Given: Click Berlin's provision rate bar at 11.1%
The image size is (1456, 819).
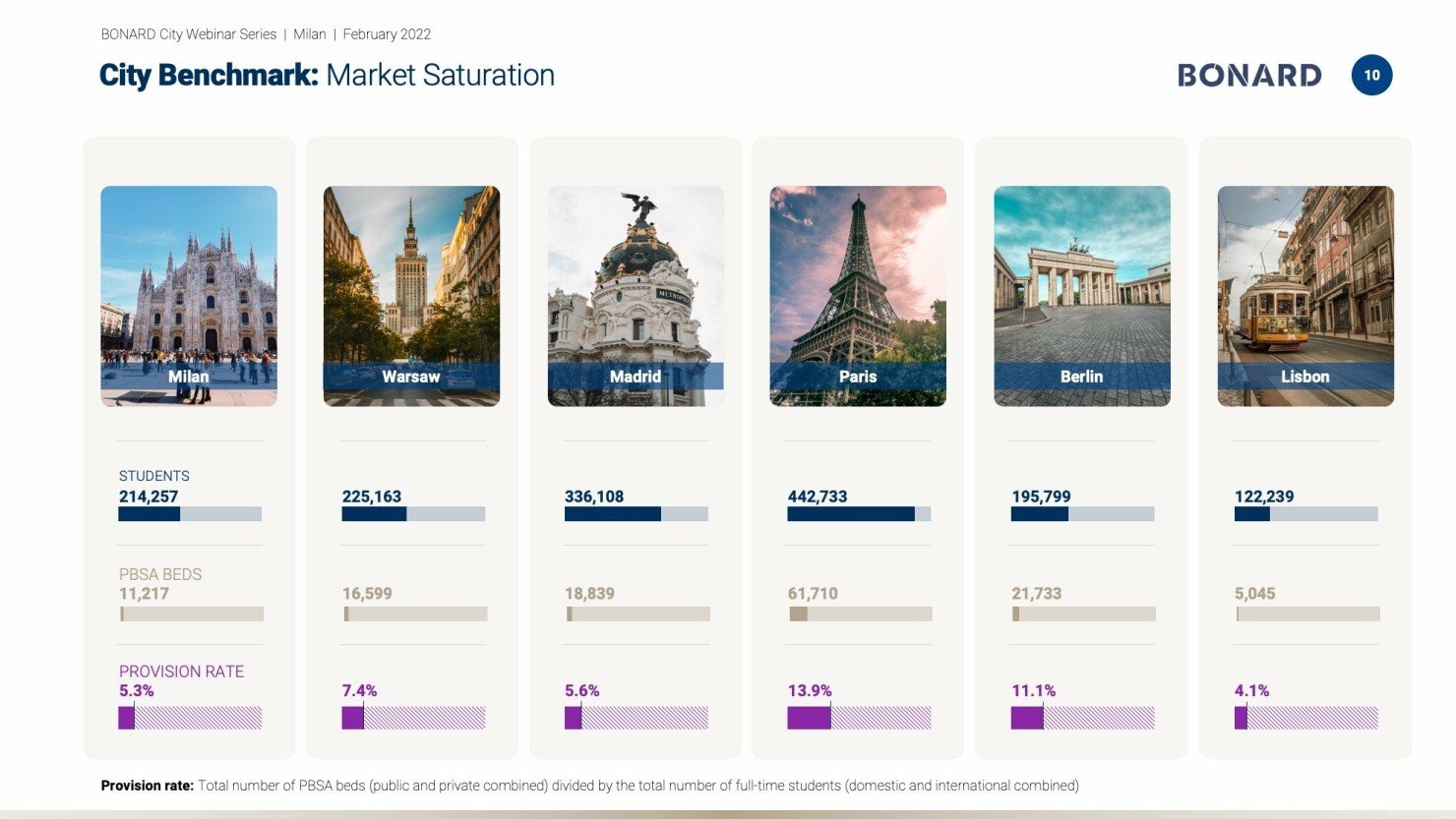Looking at the screenshot, I should pyautogui.click(x=1082, y=718).
